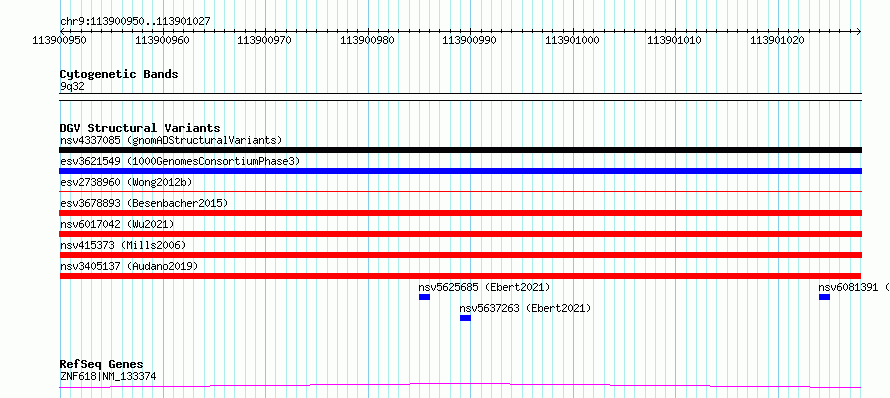Click the RefSeq Genes track title
Screen dimensions: 890x398
coord(102,365)
